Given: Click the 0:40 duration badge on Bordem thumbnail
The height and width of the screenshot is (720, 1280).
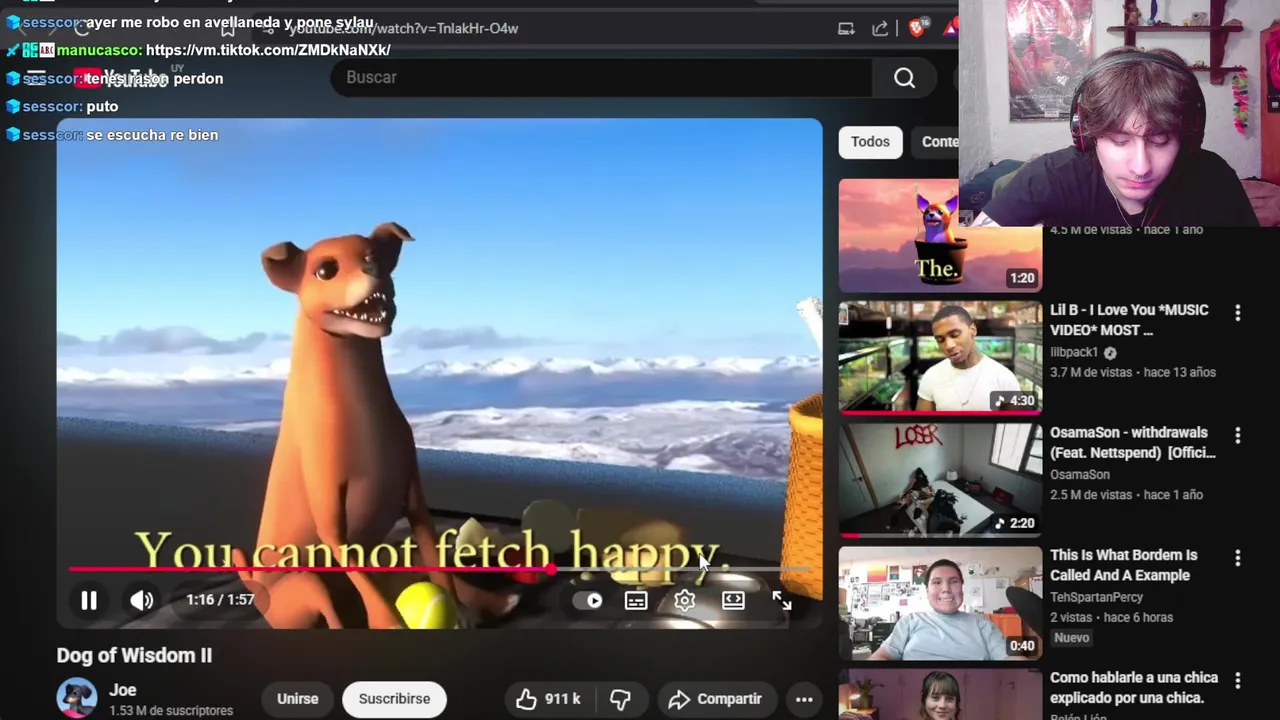Looking at the screenshot, I should click(x=1022, y=646).
